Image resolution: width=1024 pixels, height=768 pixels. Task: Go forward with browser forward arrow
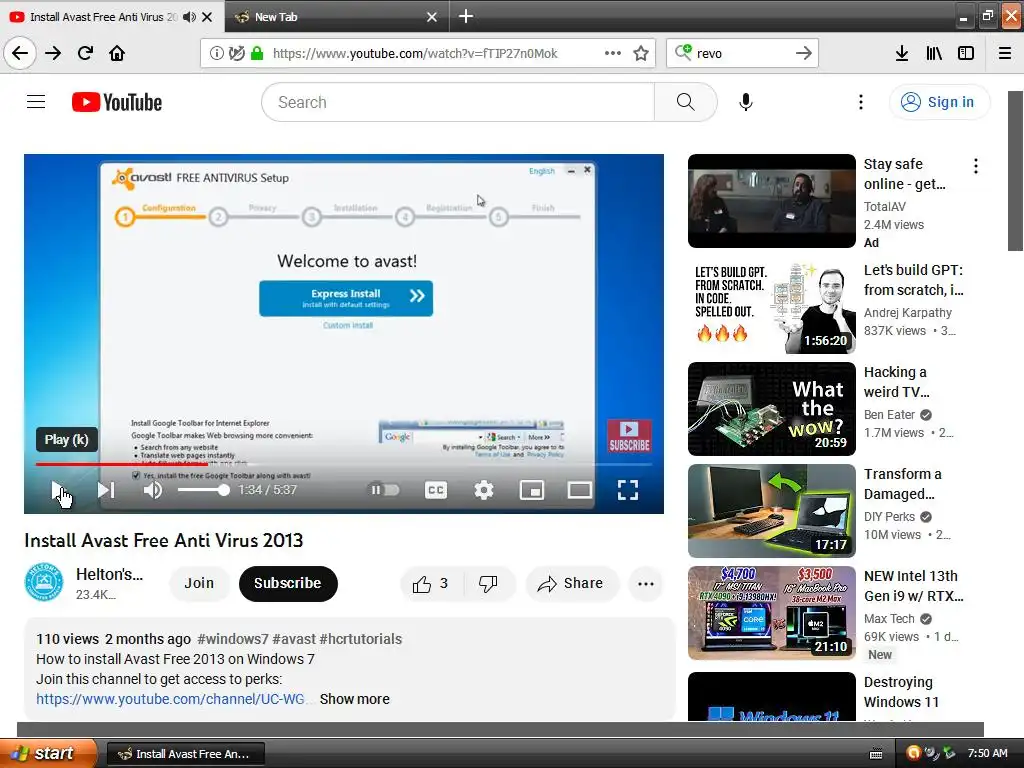pos(53,53)
